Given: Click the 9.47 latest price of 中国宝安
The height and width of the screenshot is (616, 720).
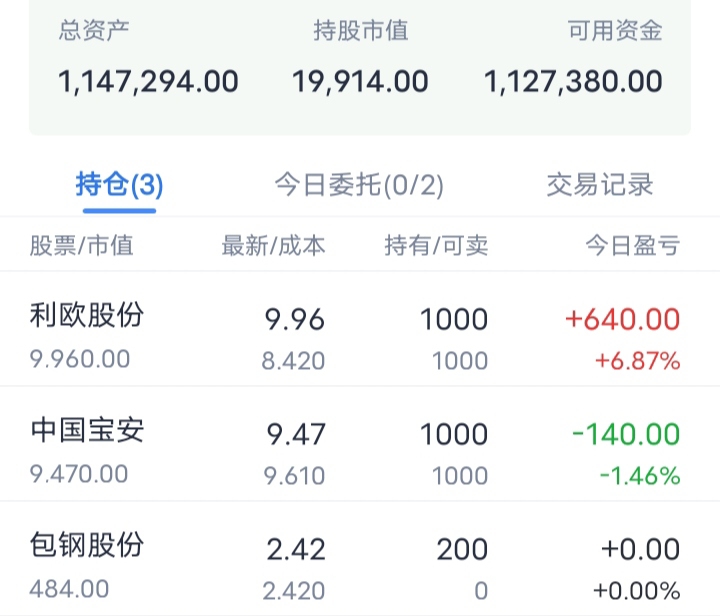Looking at the screenshot, I should [295, 435].
